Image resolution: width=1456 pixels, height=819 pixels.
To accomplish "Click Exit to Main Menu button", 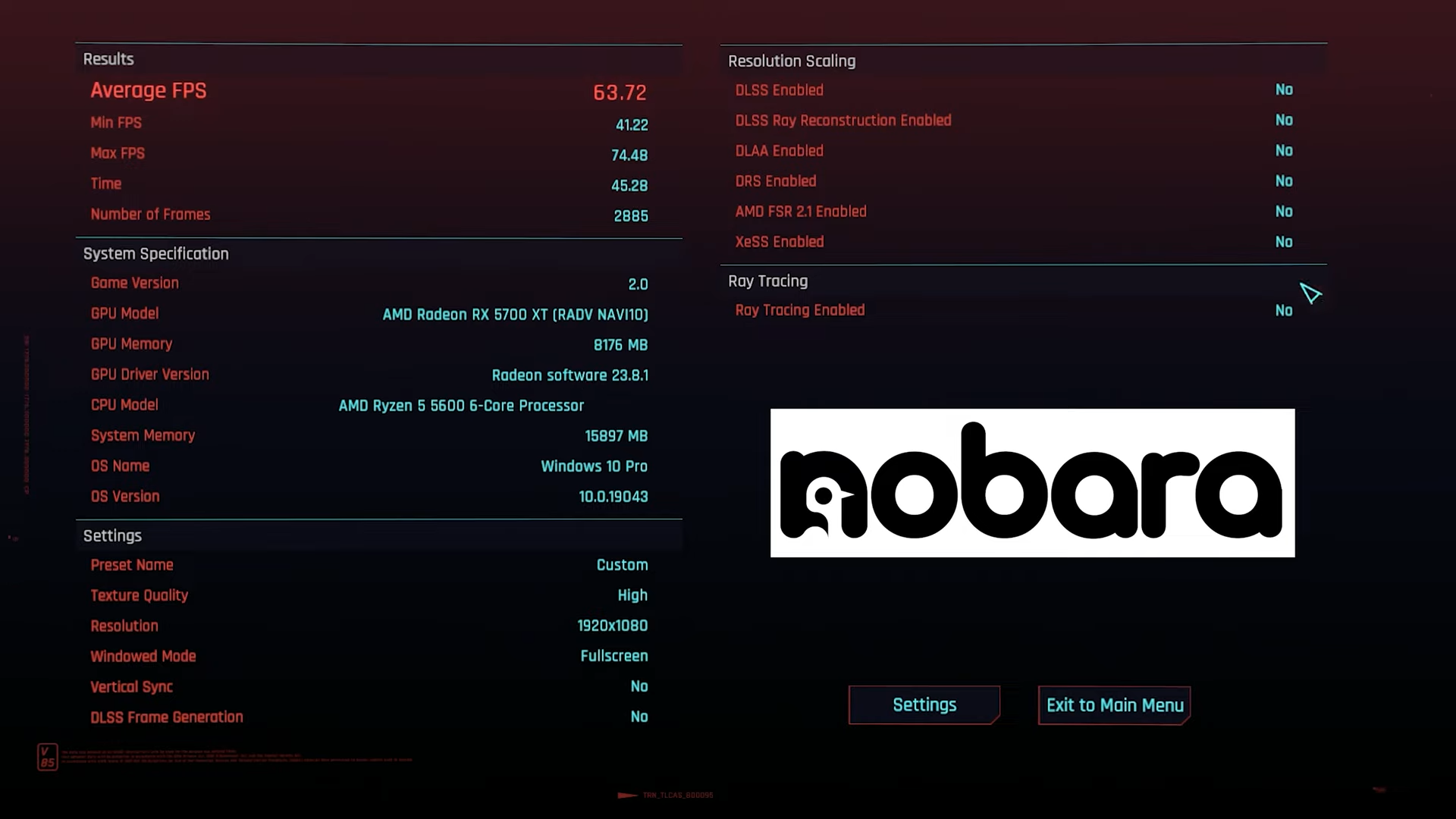I will [1114, 705].
